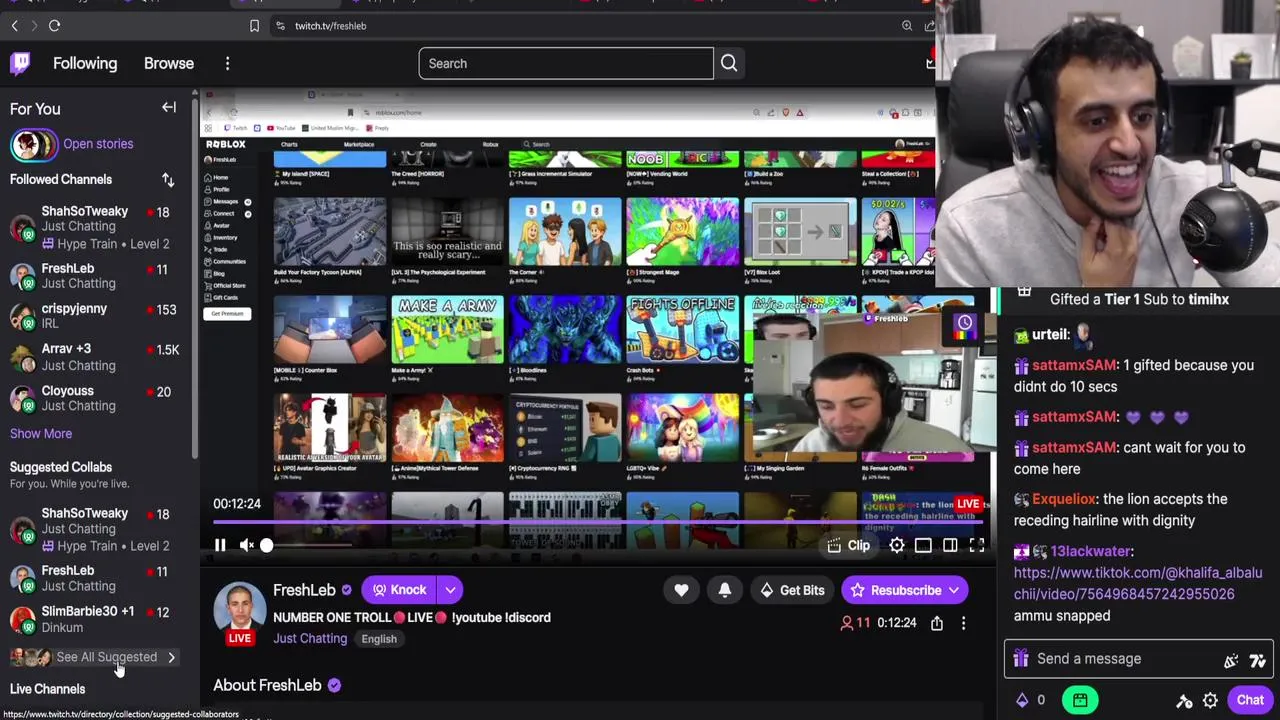Open stories link

(x=98, y=144)
